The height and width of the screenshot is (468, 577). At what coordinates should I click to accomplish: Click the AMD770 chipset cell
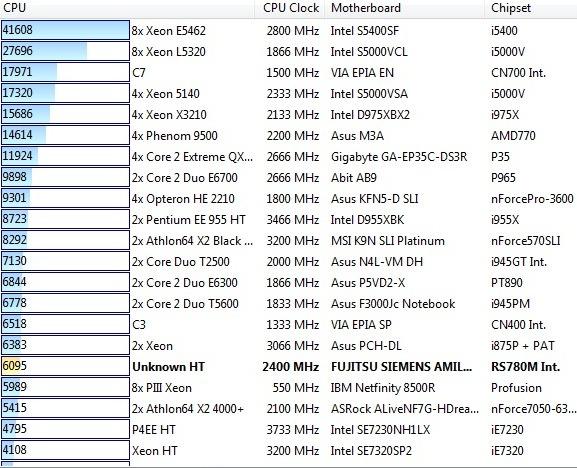coord(513,135)
